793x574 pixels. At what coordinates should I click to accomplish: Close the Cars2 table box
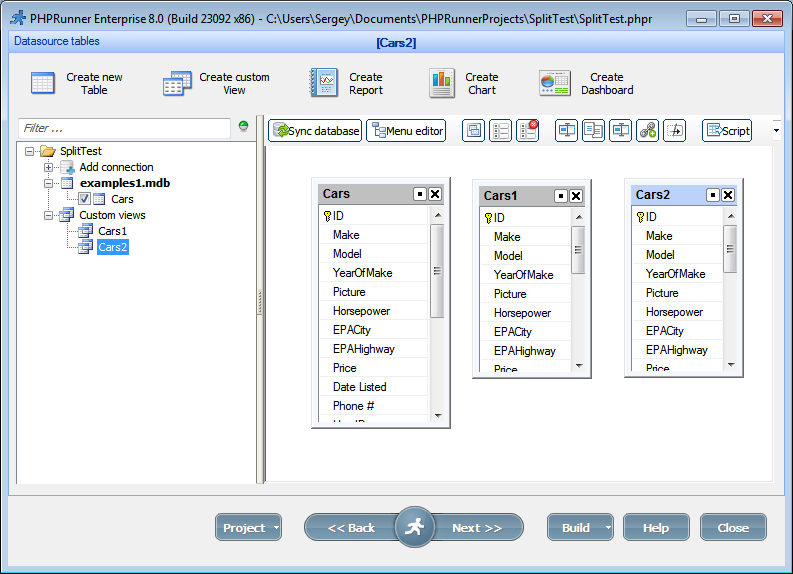click(728, 195)
